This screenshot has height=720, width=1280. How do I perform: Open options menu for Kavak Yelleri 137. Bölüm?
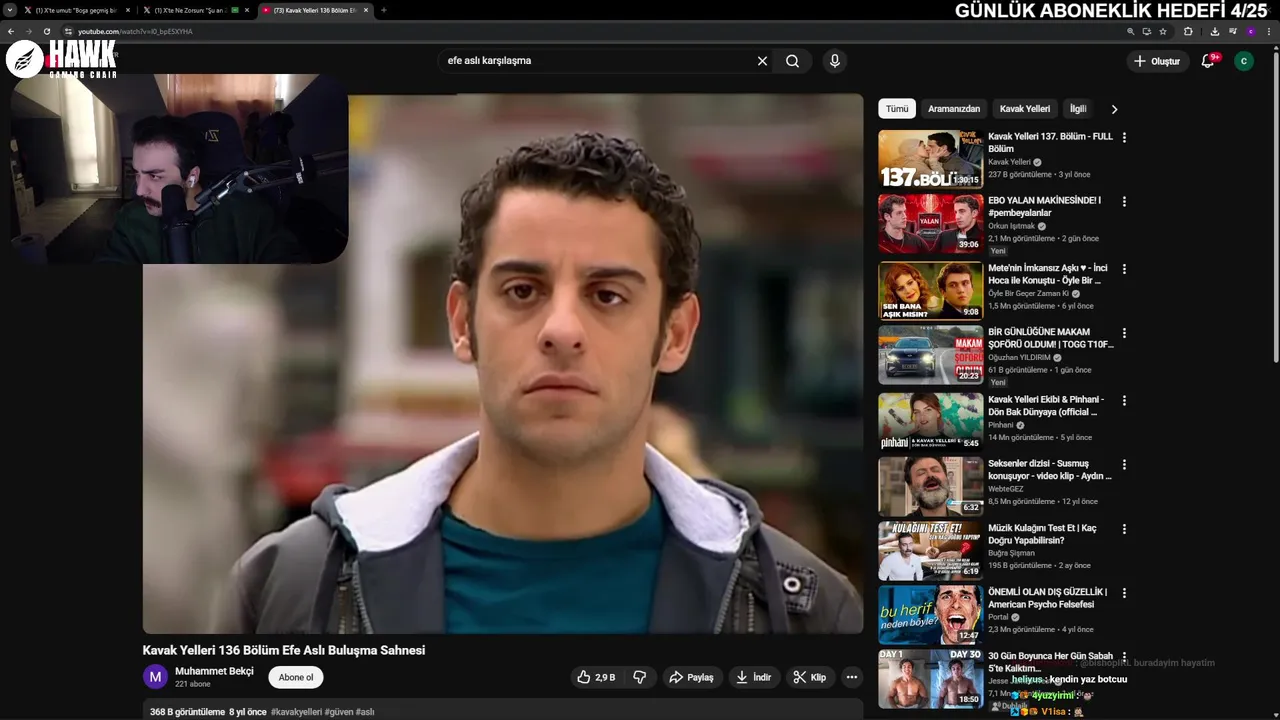coord(1124,138)
